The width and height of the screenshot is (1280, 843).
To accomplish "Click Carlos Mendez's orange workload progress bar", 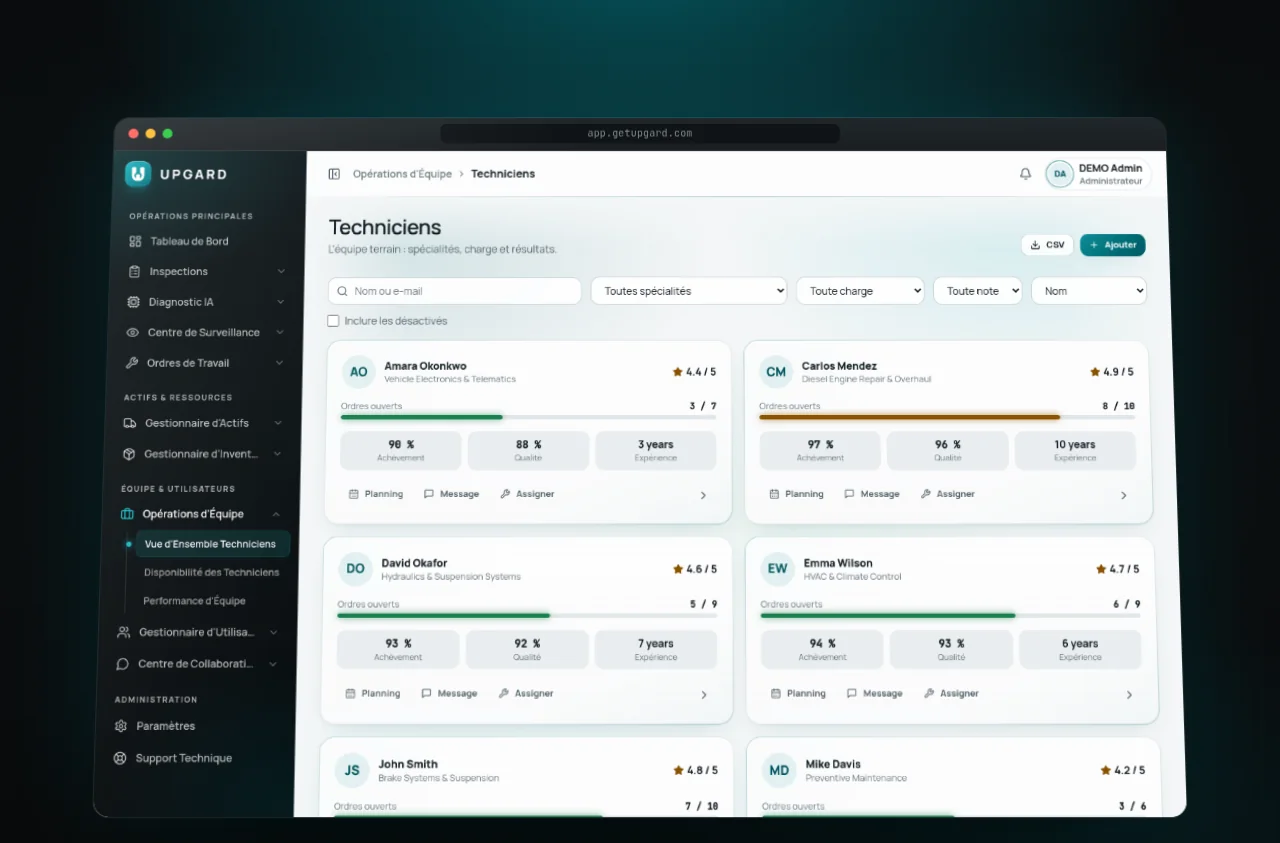I will point(947,417).
